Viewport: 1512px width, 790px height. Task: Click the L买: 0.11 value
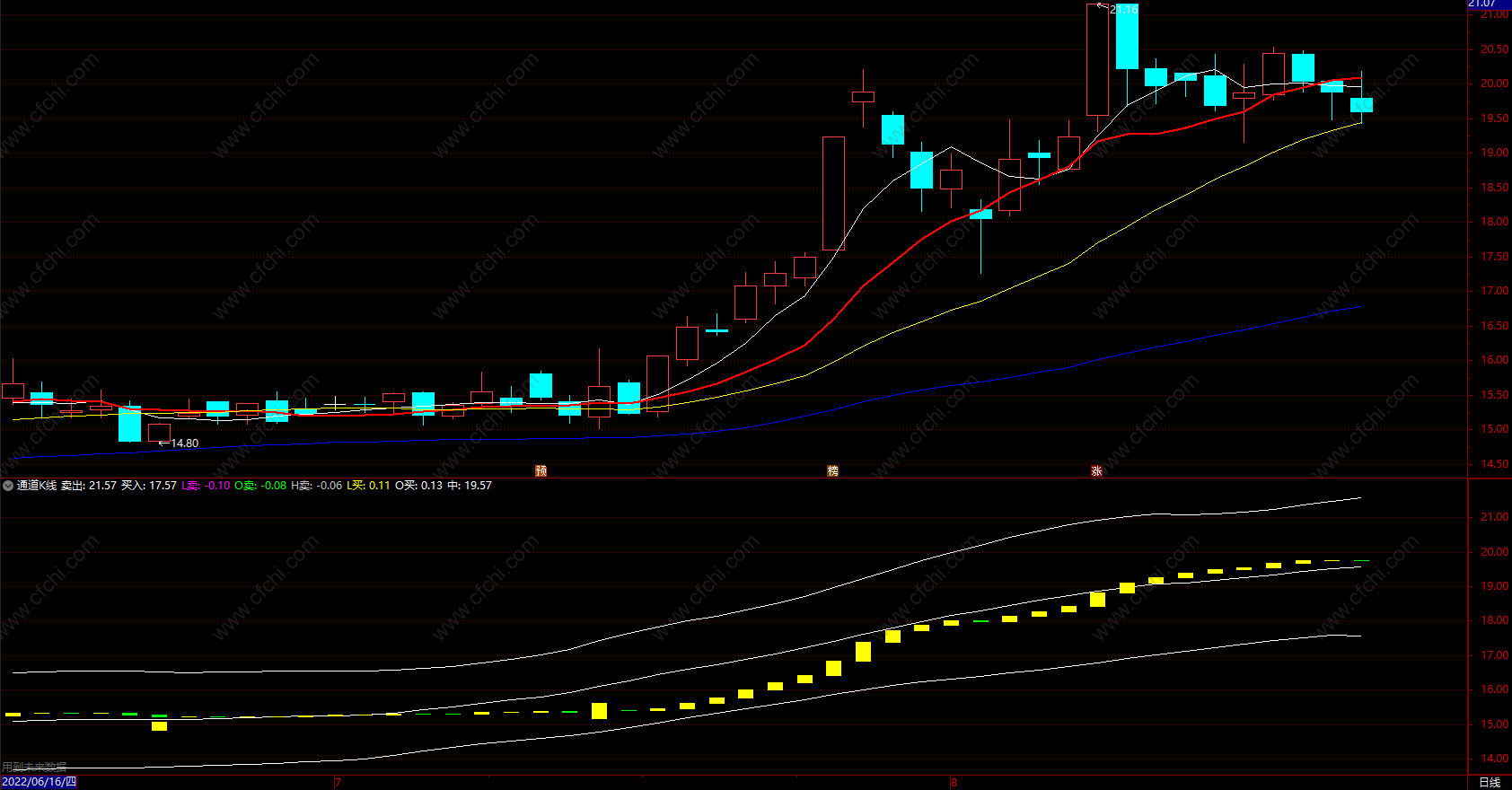click(x=368, y=486)
